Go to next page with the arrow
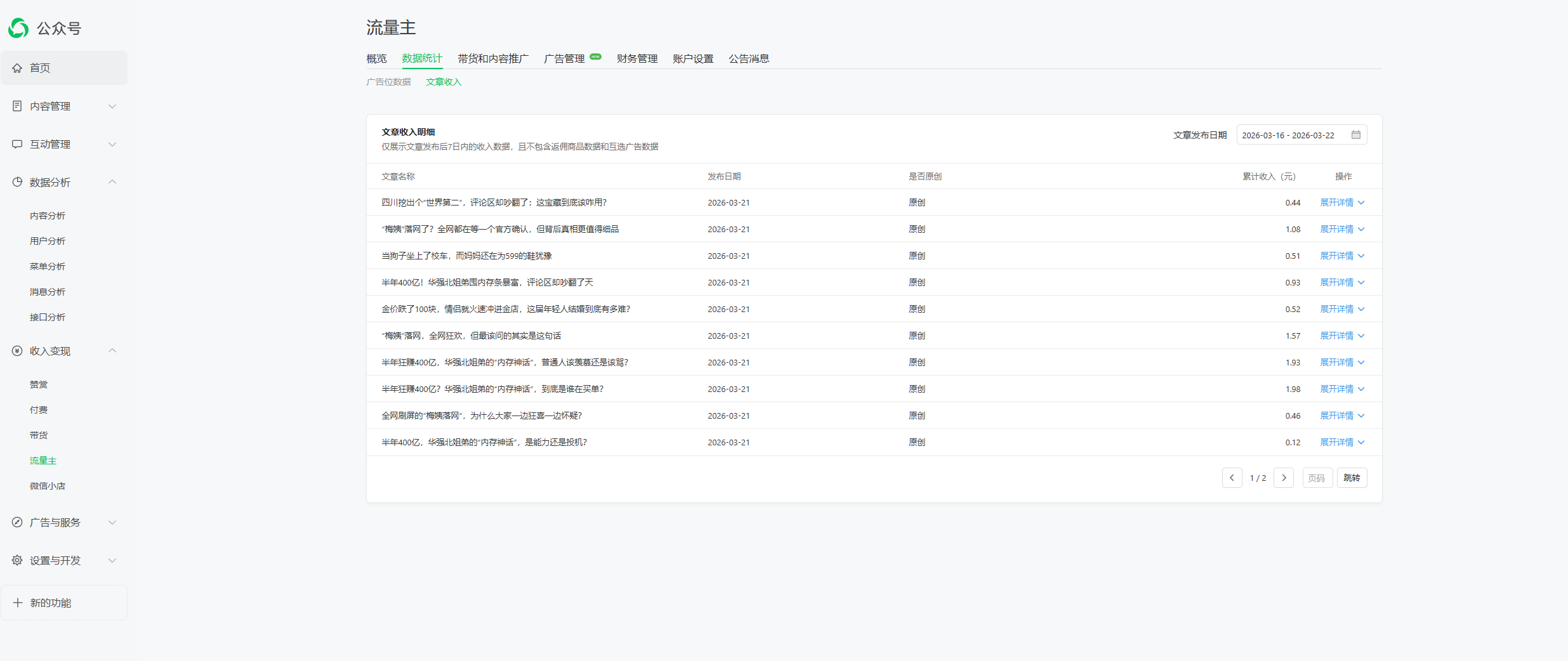The image size is (1568, 661). coord(1284,478)
